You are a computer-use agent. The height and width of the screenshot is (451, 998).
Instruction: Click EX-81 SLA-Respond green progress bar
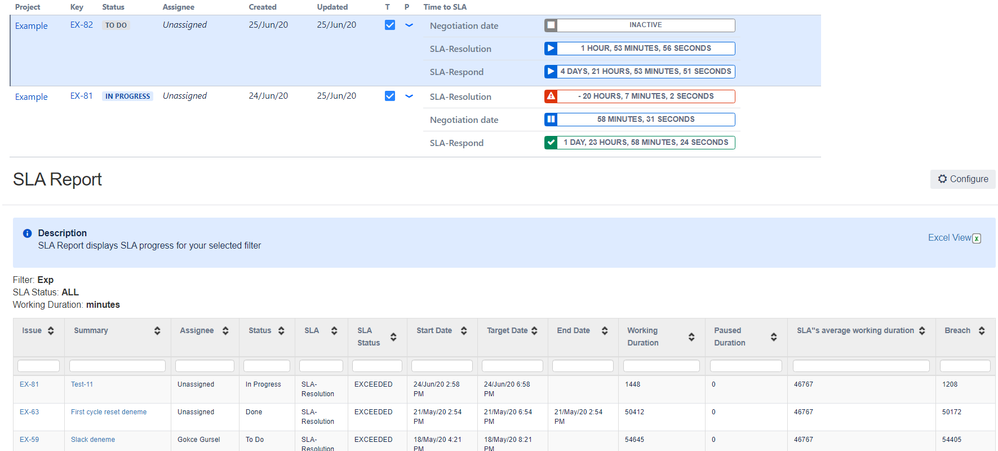(640, 142)
